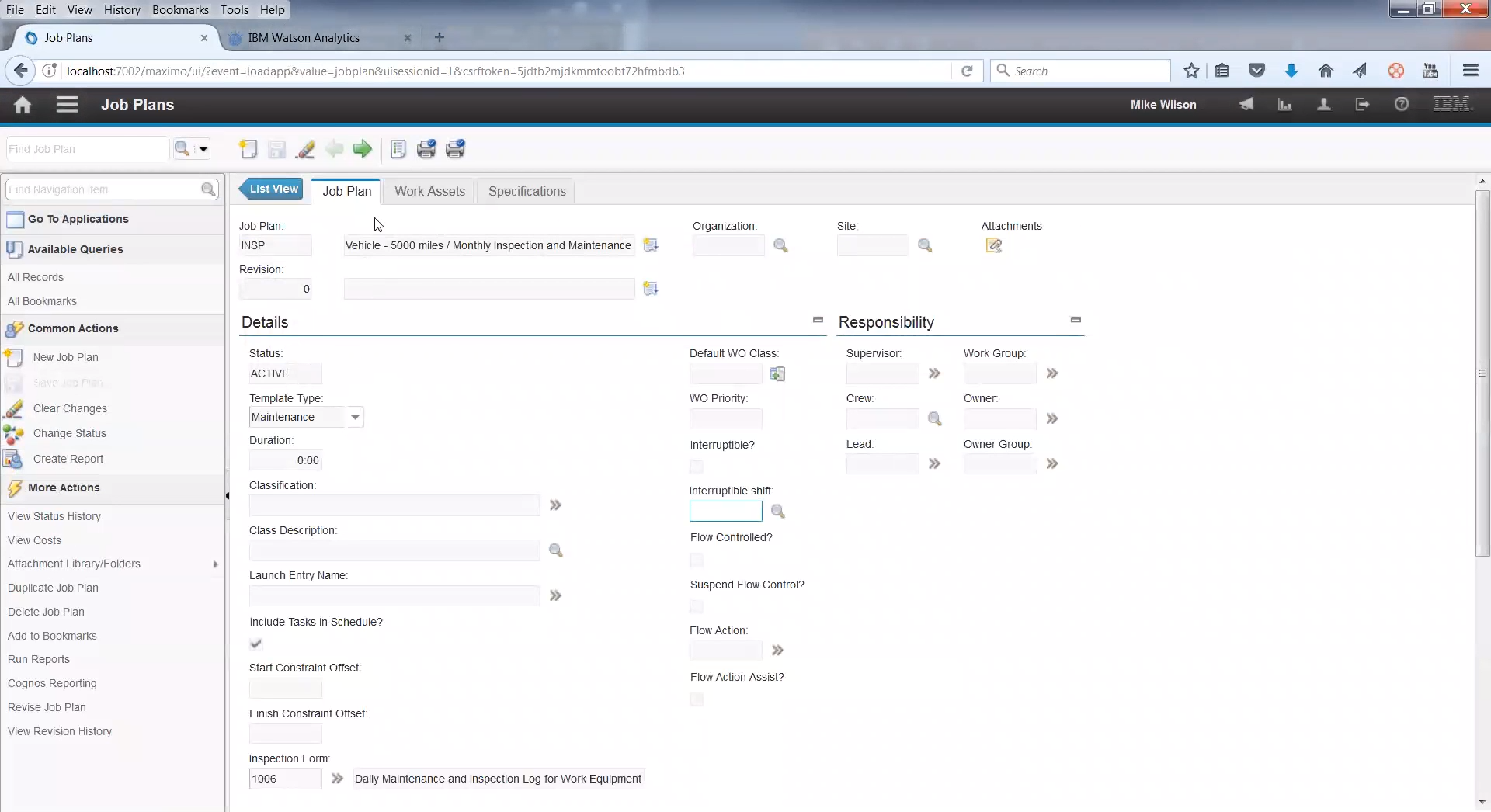This screenshot has width=1491, height=812.
Task: Switch to the Work Assets tab
Action: point(429,191)
